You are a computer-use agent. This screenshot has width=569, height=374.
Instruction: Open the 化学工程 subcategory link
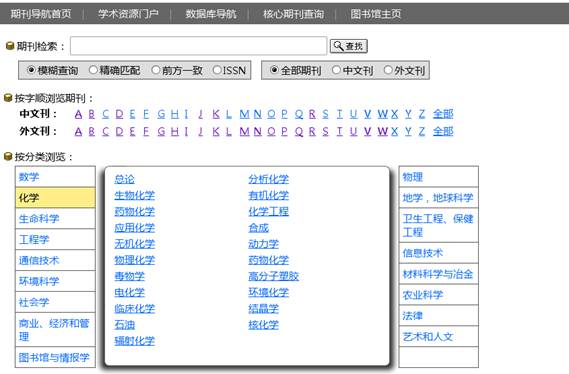[x=269, y=211]
